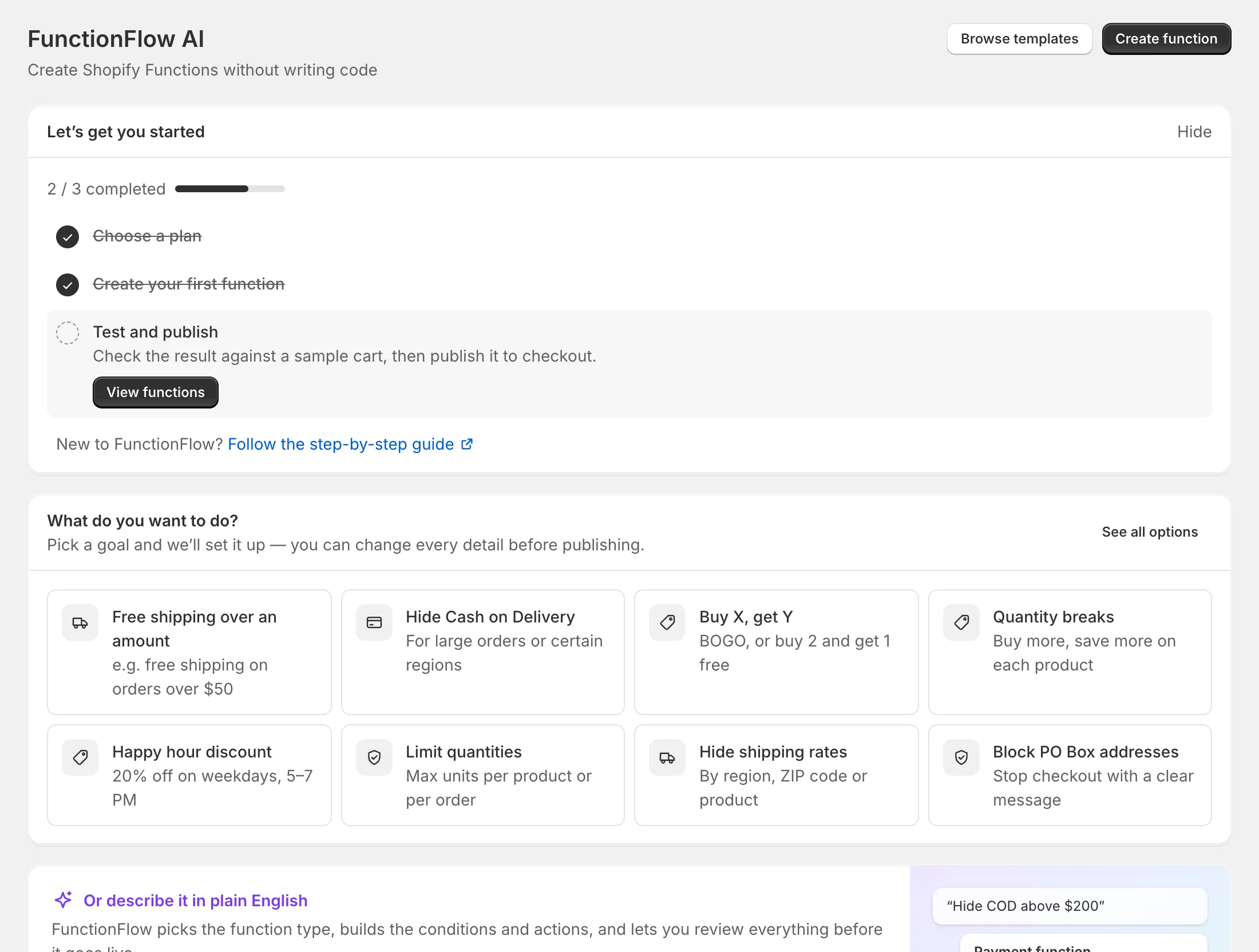This screenshot has height=952, width=1259.
Task: Expand the Choose a plan step
Action: pos(147,236)
